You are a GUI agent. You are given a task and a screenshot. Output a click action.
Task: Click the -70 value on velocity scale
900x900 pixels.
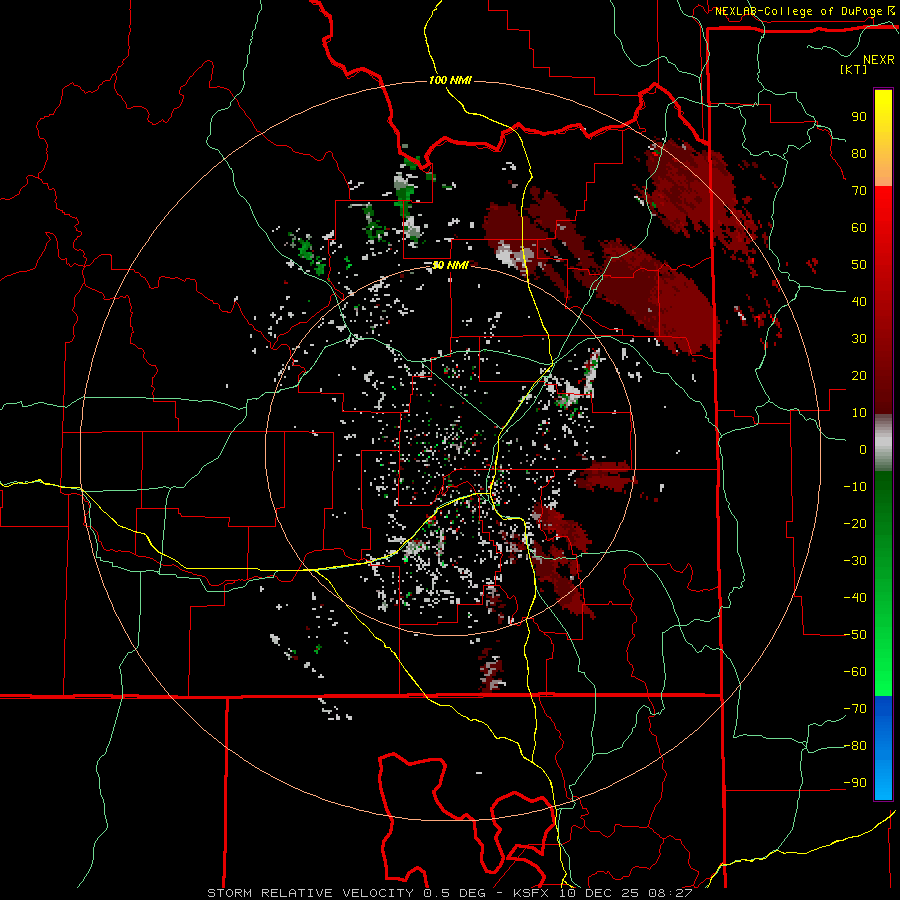[855, 709]
